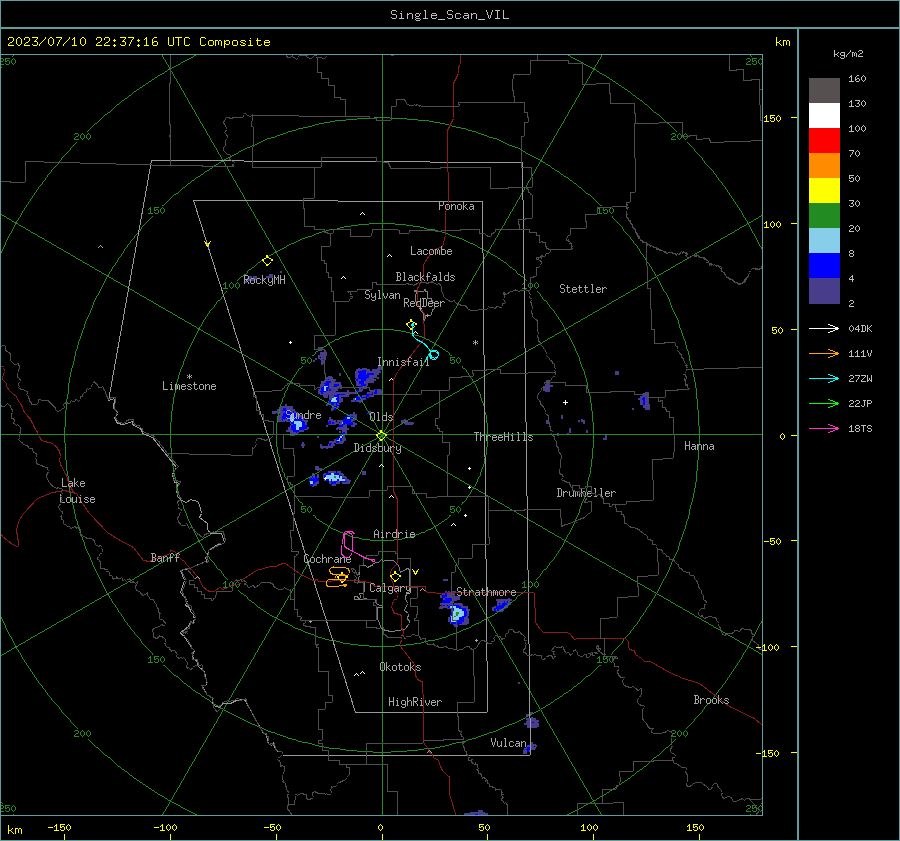Click the Hanna label
Screen dimensions: 900x841
point(699,446)
